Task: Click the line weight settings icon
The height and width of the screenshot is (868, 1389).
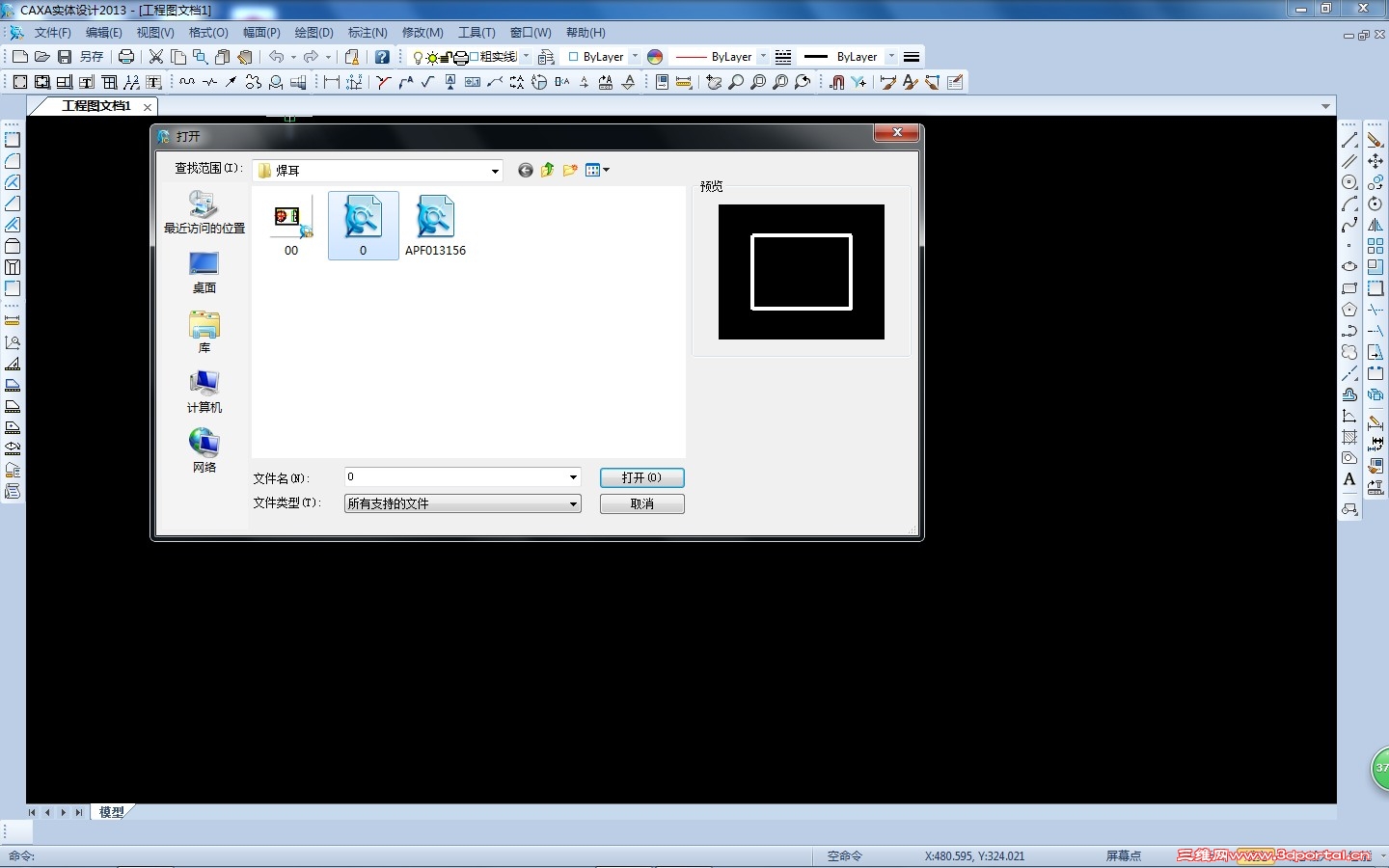Action: point(912,57)
